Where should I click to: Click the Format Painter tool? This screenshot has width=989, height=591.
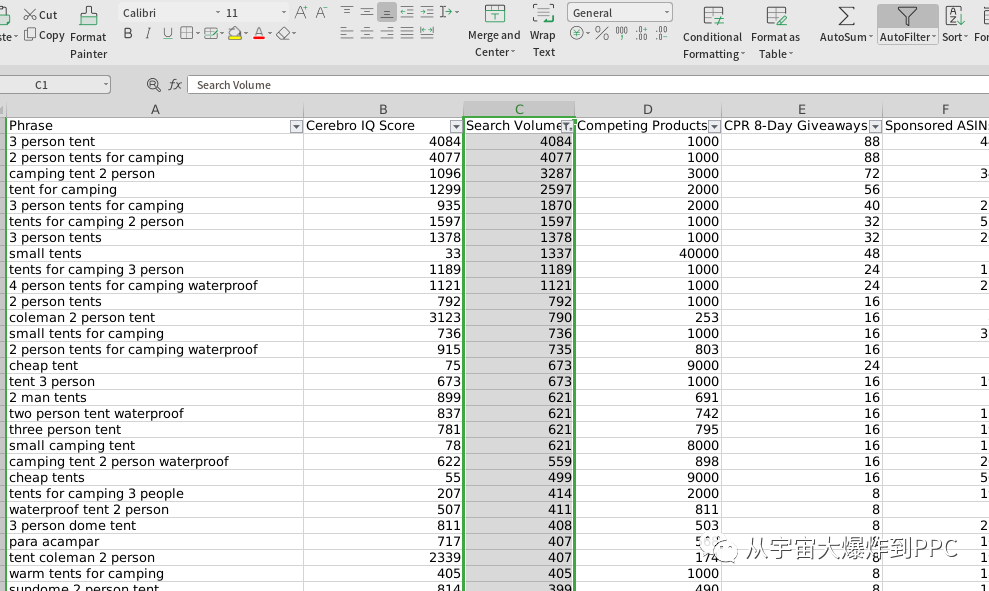point(88,32)
